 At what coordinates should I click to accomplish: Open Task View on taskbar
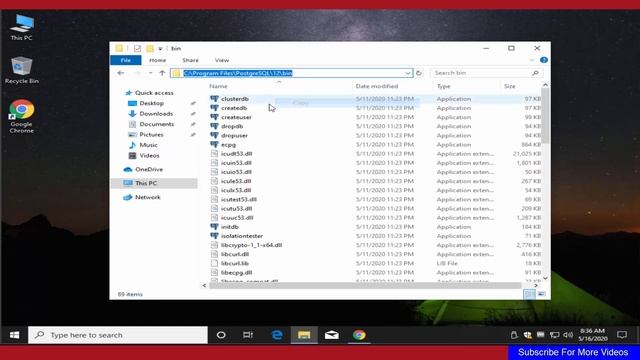coord(248,335)
